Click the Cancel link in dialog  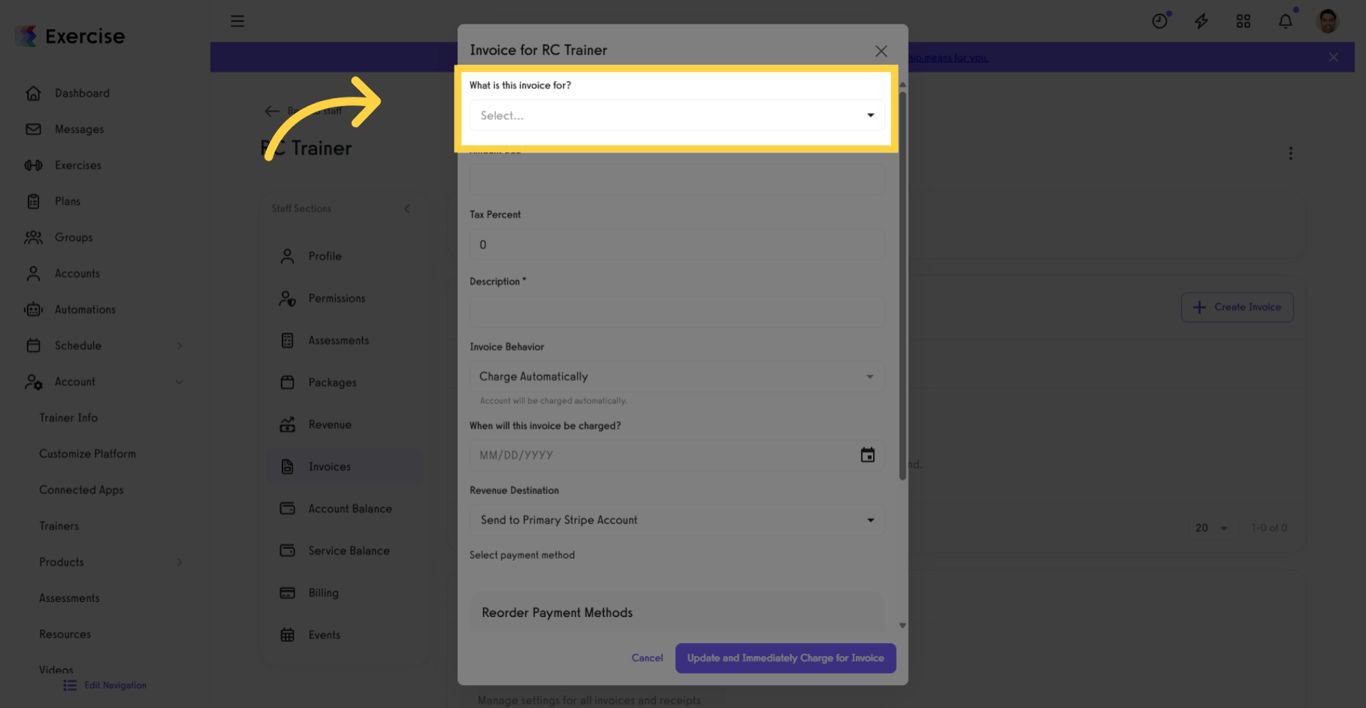coord(647,658)
